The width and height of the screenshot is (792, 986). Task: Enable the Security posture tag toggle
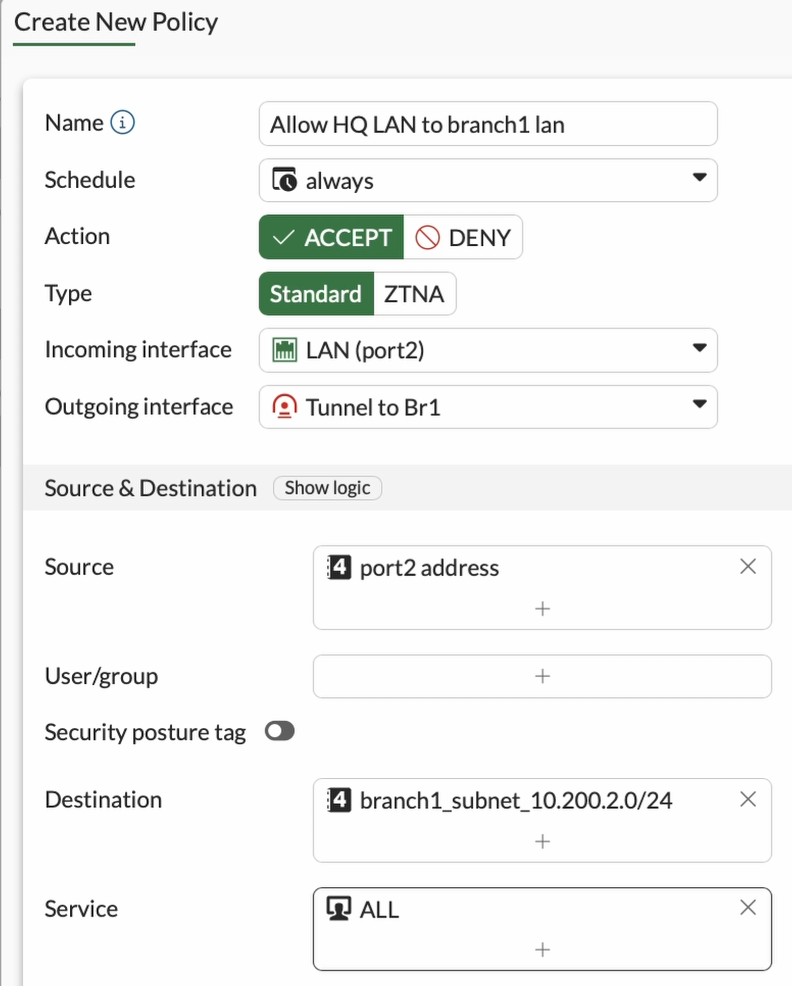[280, 732]
